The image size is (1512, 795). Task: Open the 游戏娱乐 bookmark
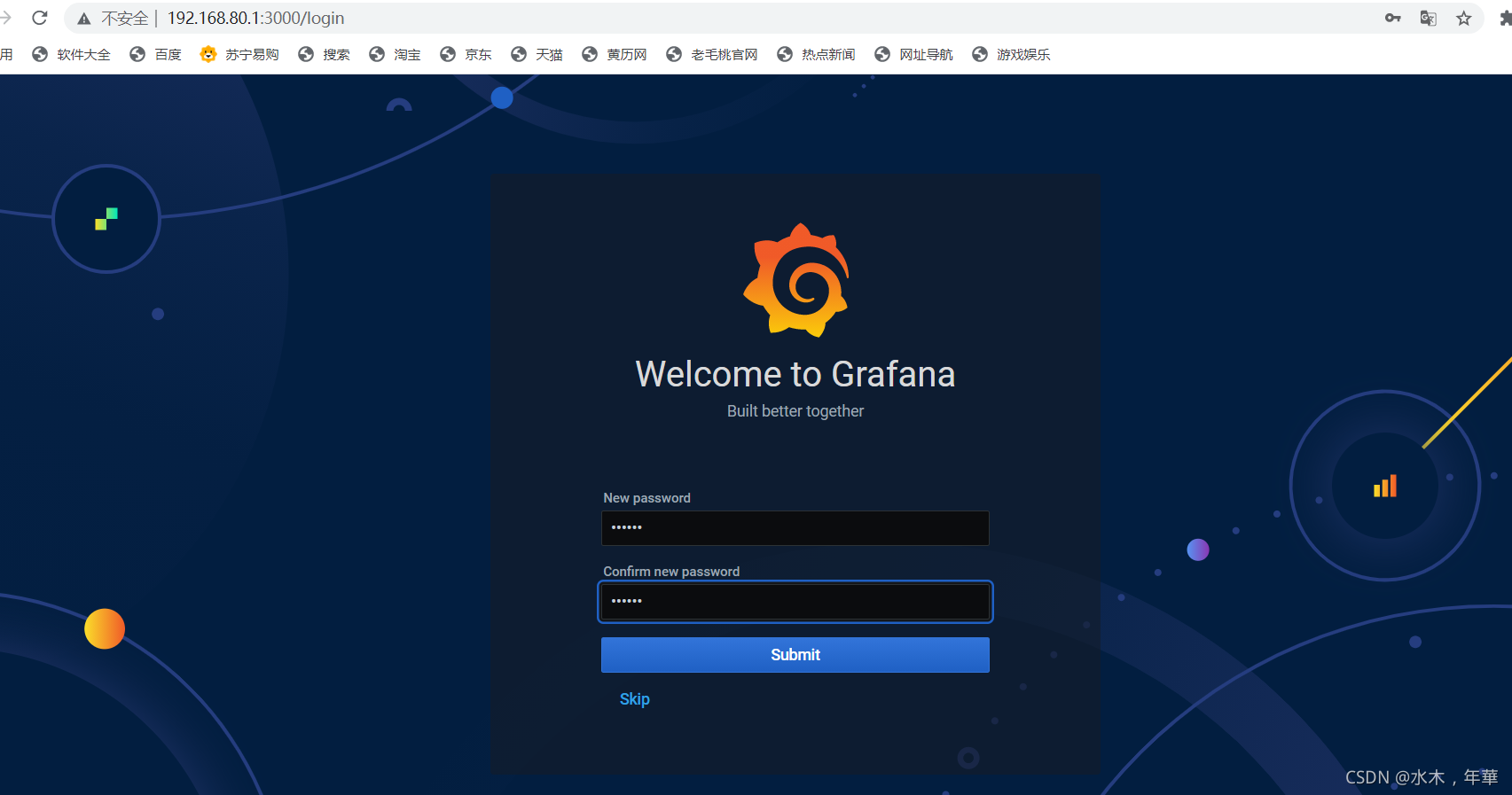pos(1011,54)
